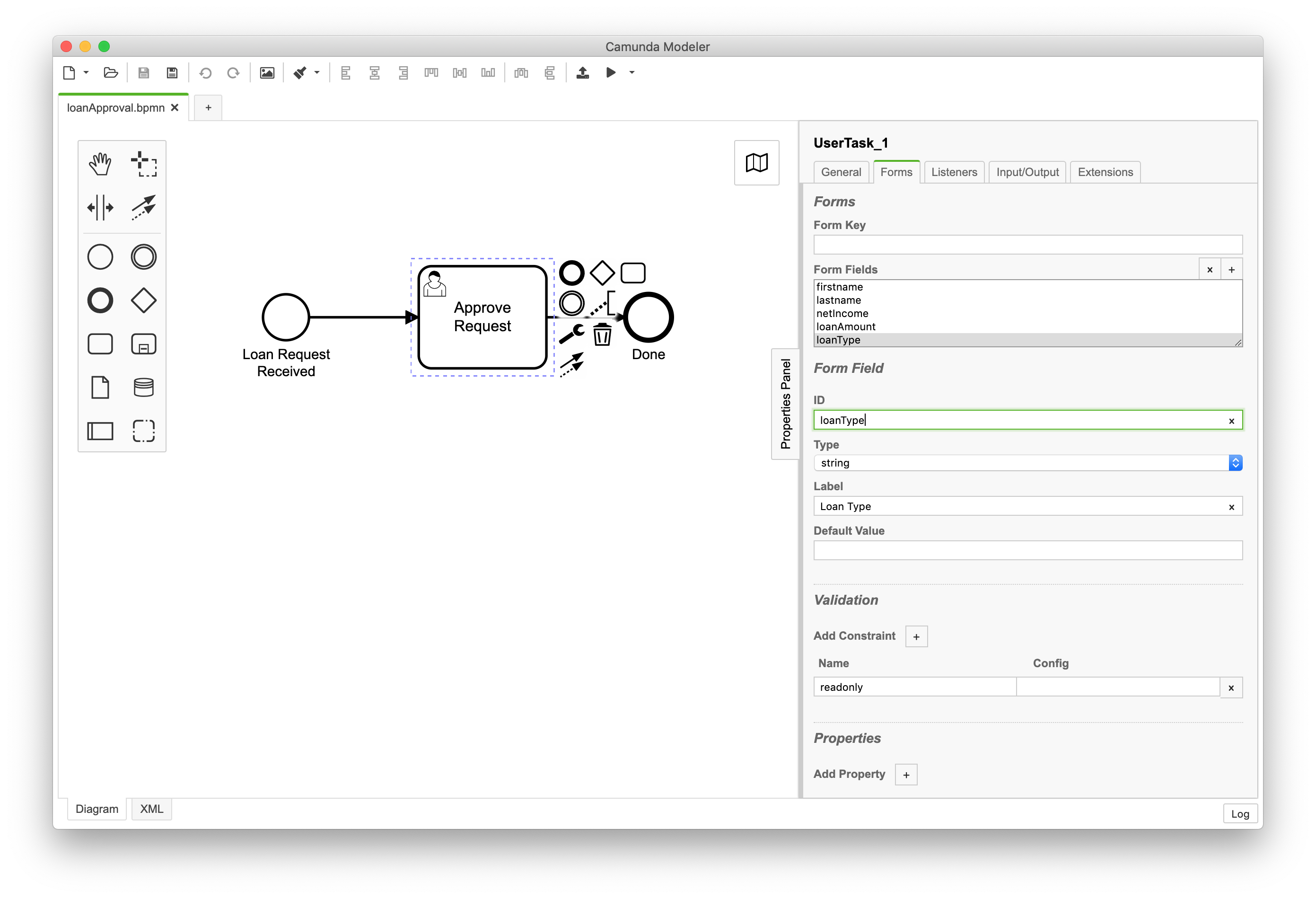1316x899 pixels.
Task: Create a new file from toolbar
Action: point(69,72)
